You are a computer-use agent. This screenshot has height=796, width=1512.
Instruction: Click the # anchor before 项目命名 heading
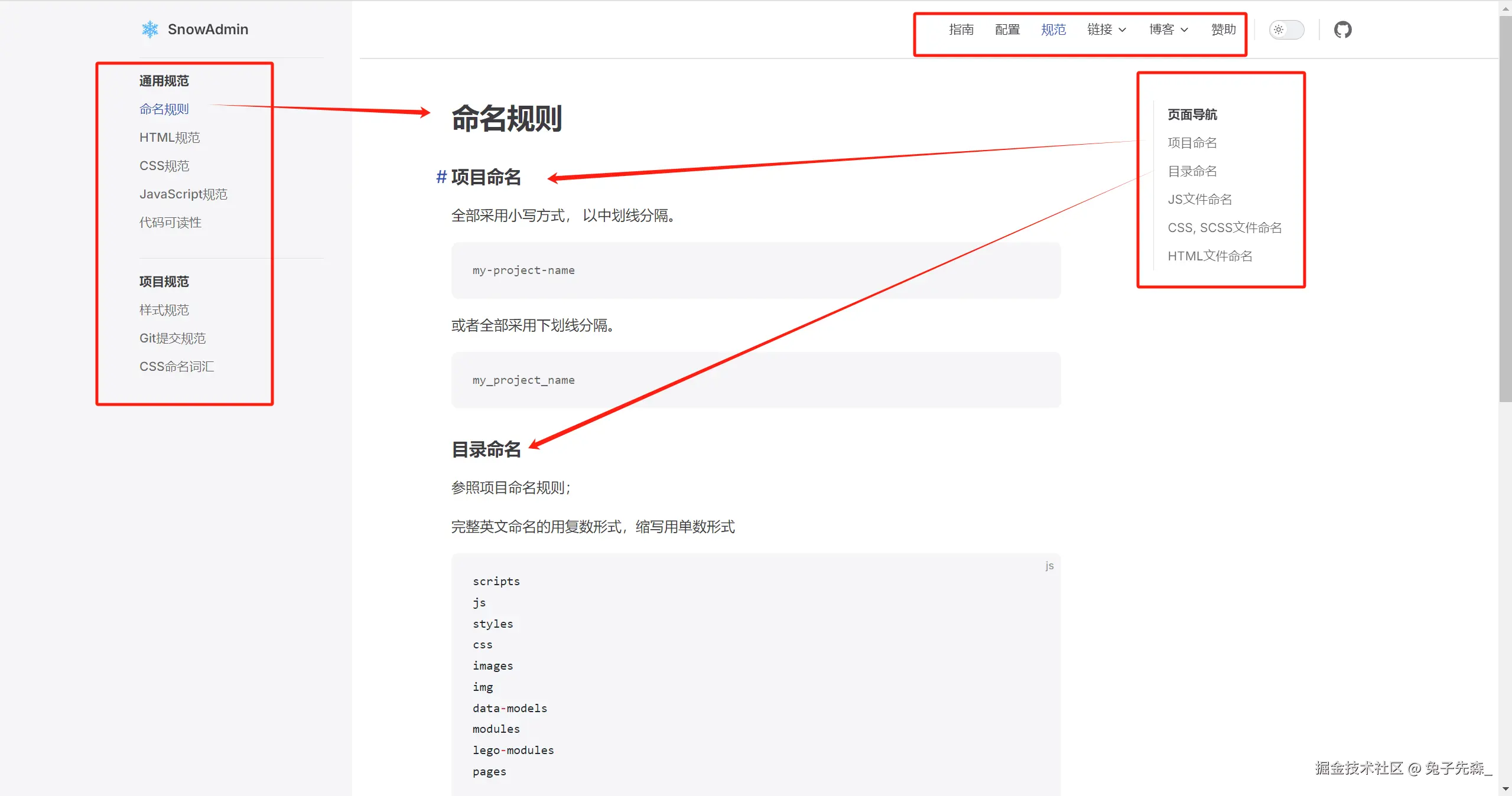441,177
